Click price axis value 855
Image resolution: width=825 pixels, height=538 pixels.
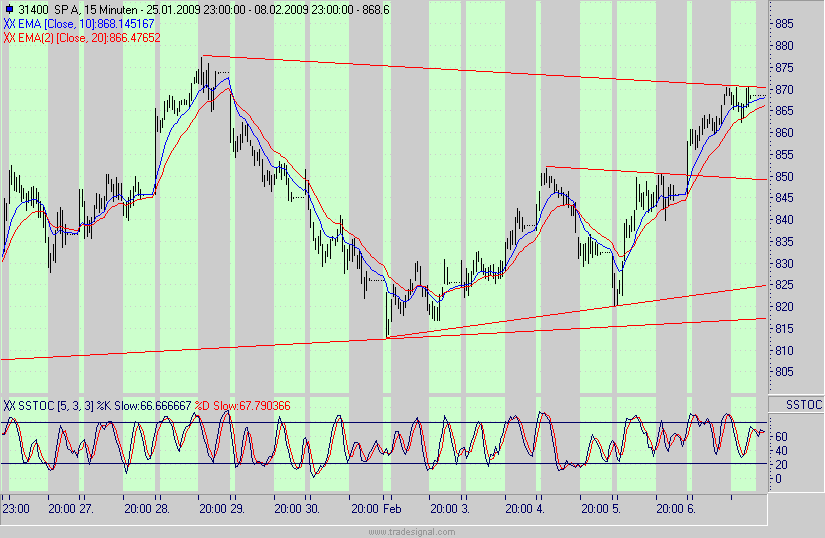click(784, 155)
